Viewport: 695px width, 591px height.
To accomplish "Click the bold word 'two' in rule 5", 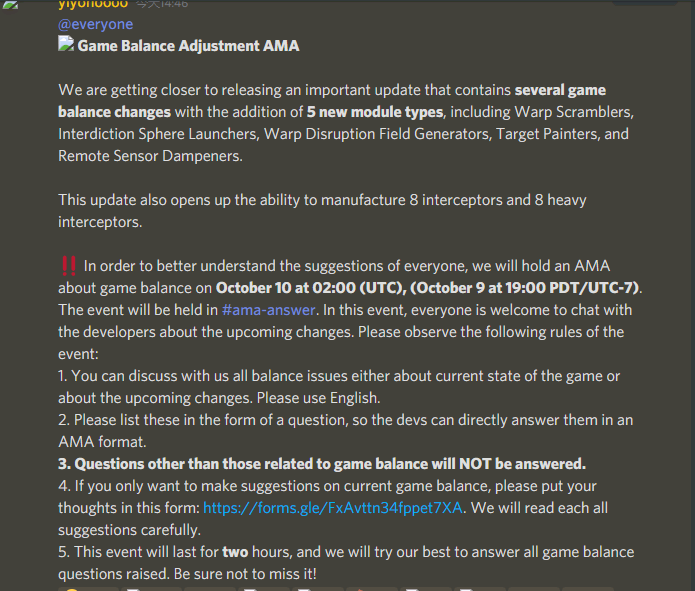I will coord(235,552).
